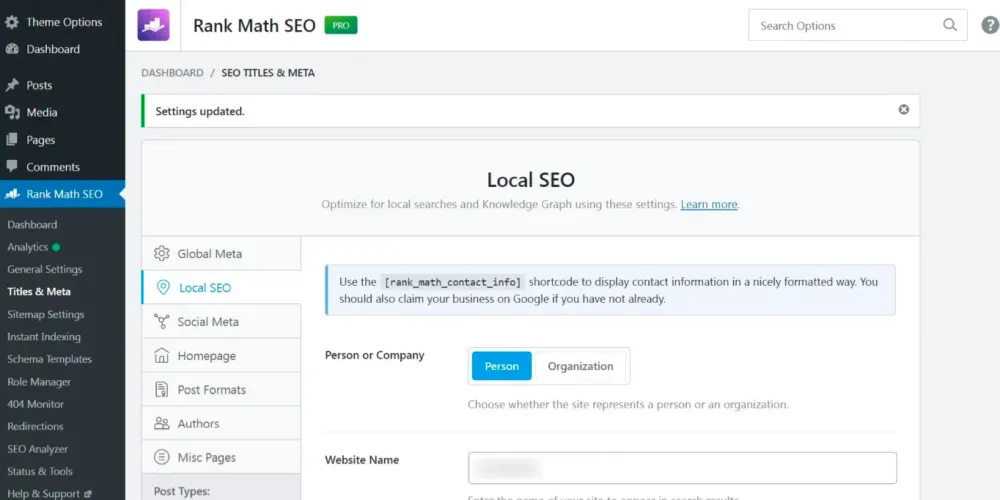Open SEO Analyzer submenu item
Image resolution: width=1000 pixels, height=500 pixels.
click(38, 449)
